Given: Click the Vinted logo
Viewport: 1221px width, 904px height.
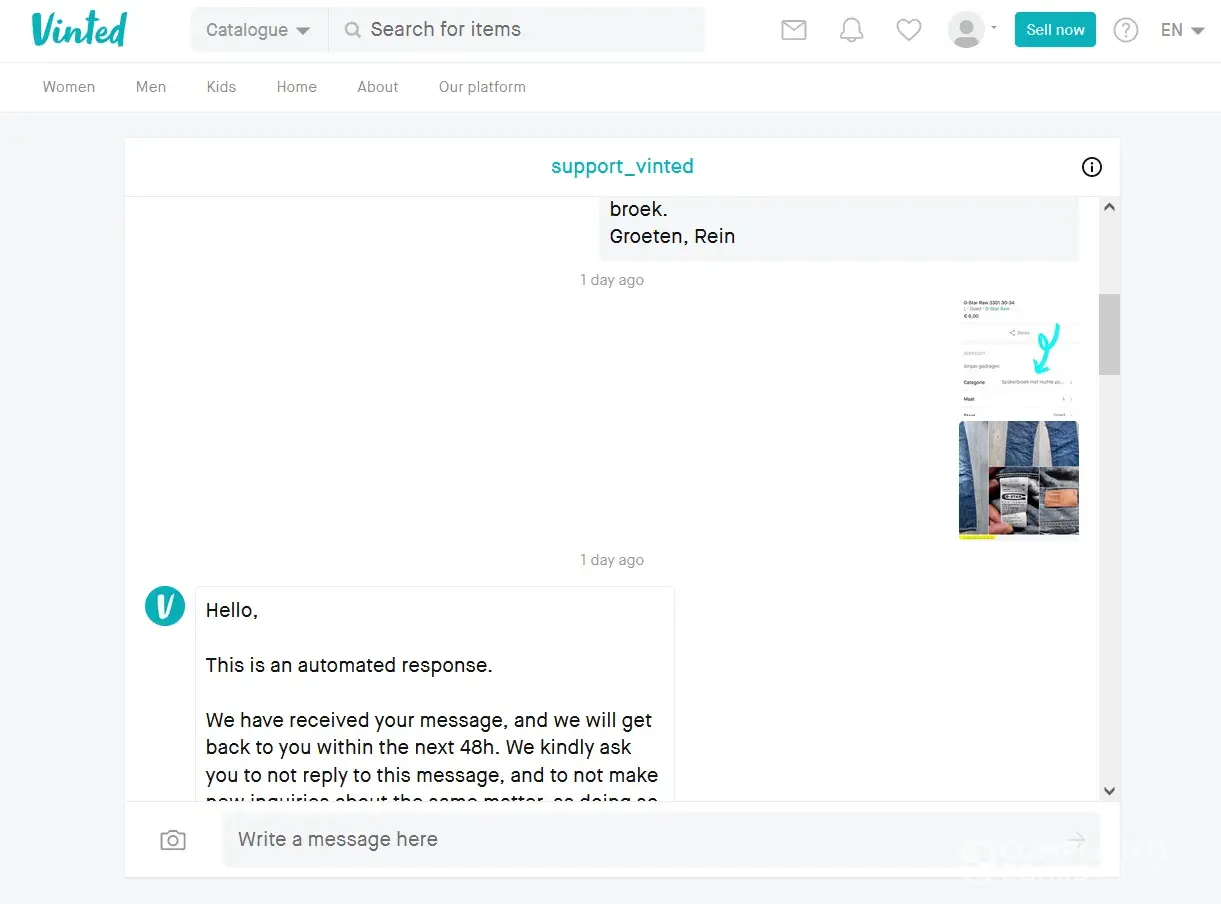Looking at the screenshot, I should [79, 30].
